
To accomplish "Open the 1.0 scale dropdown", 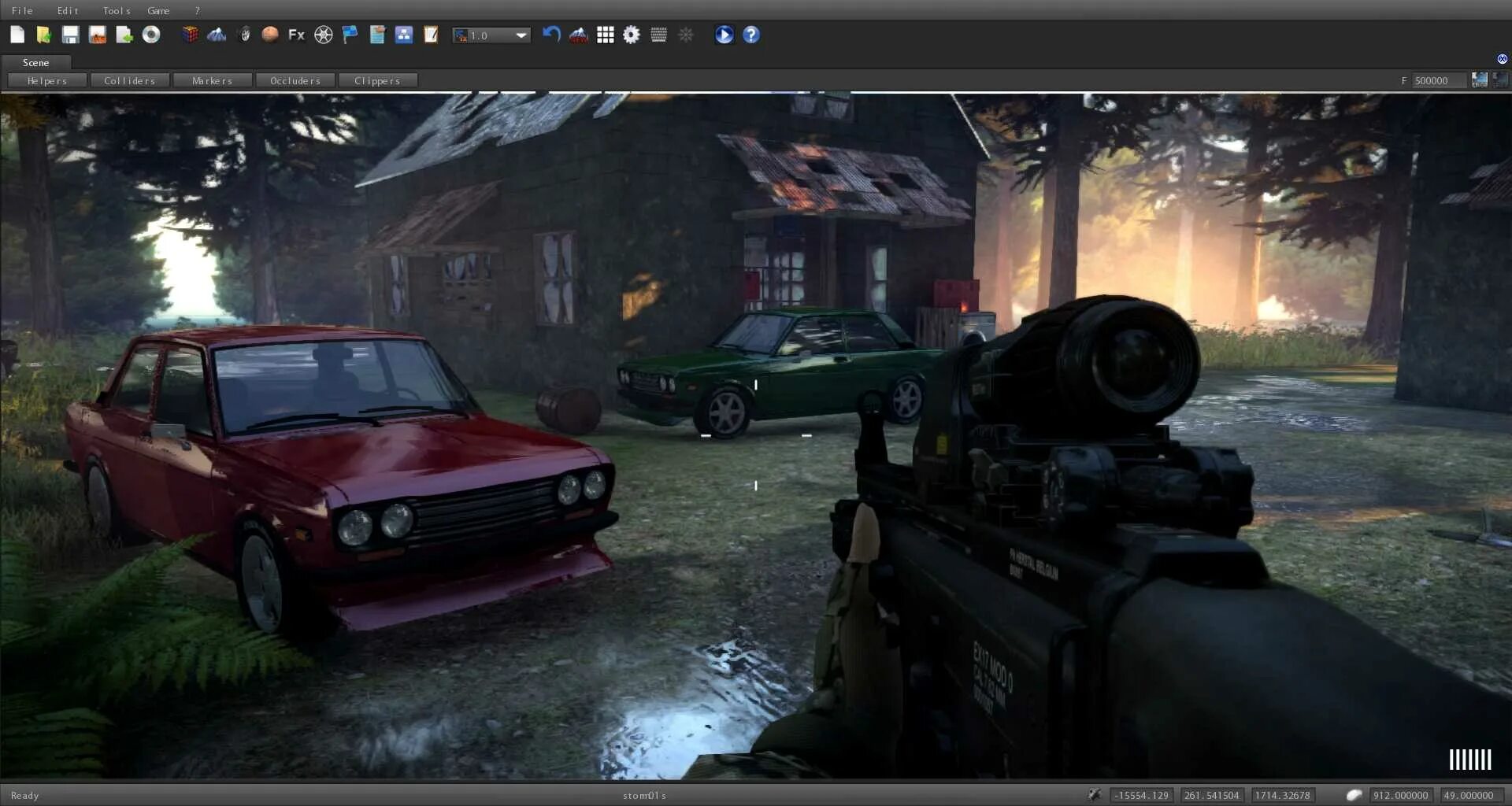I will point(491,35).
